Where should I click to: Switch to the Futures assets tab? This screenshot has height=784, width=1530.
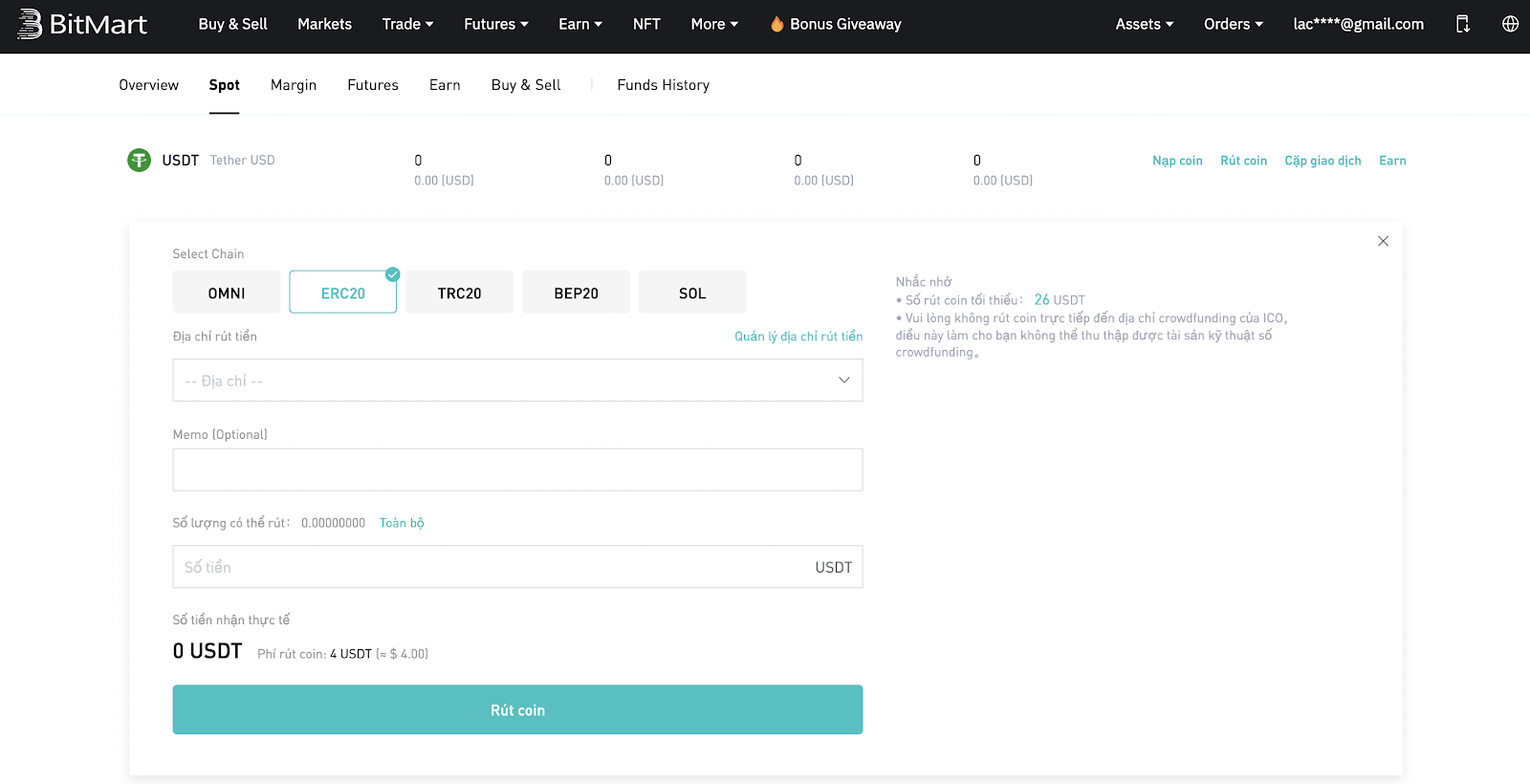pos(373,85)
